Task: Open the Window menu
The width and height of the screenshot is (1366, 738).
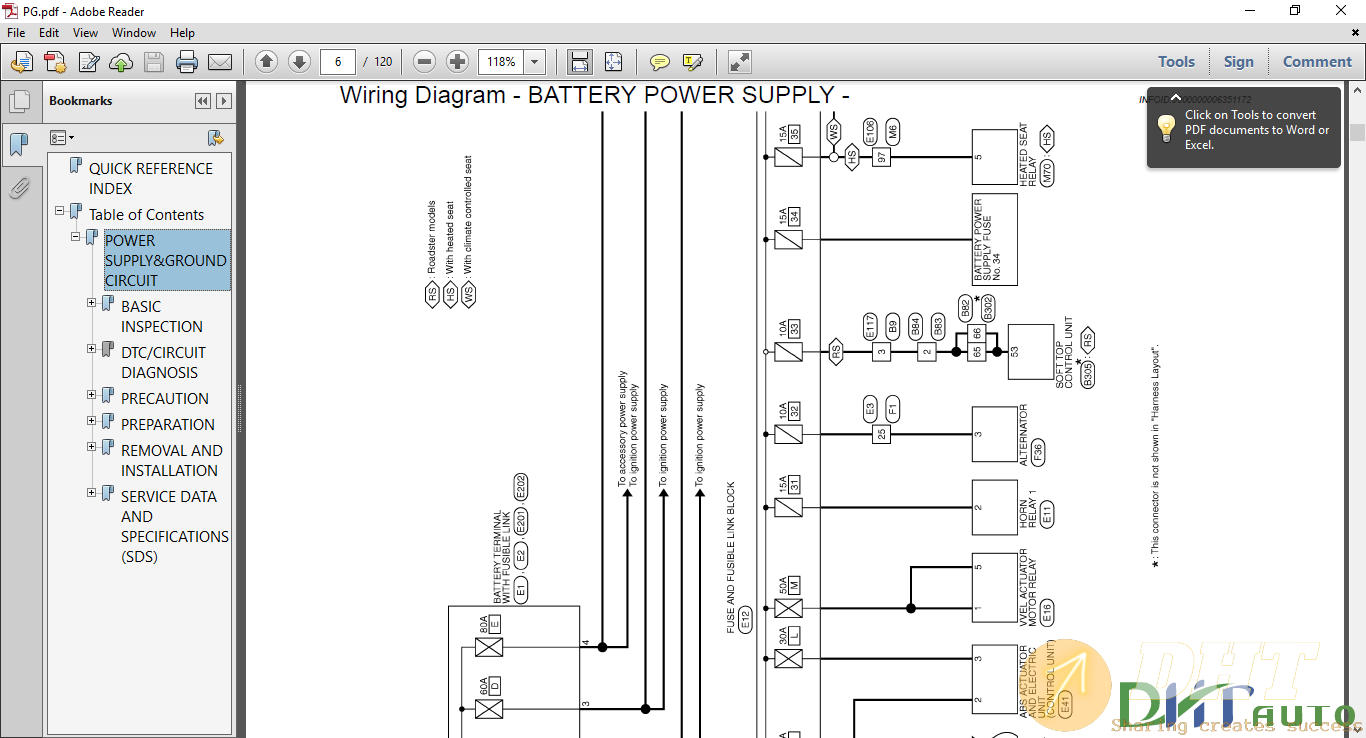Action: pos(133,33)
